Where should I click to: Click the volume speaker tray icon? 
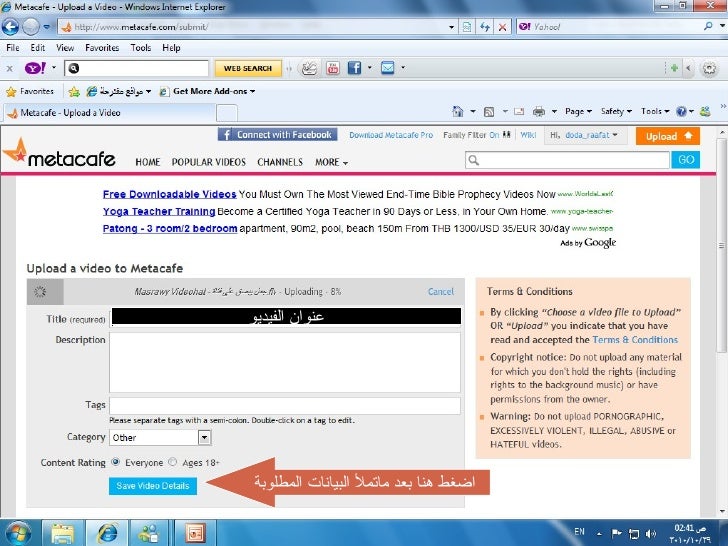tap(651, 533)
